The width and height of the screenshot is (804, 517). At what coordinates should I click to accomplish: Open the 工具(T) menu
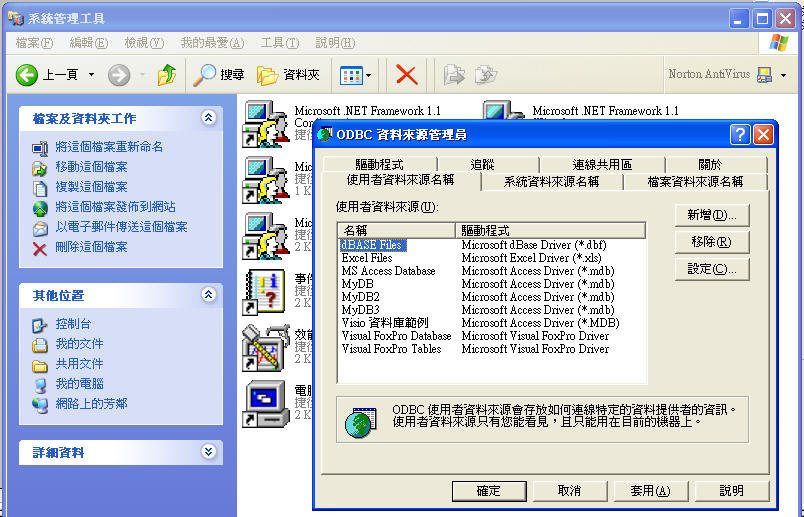(x=279, y=43)
